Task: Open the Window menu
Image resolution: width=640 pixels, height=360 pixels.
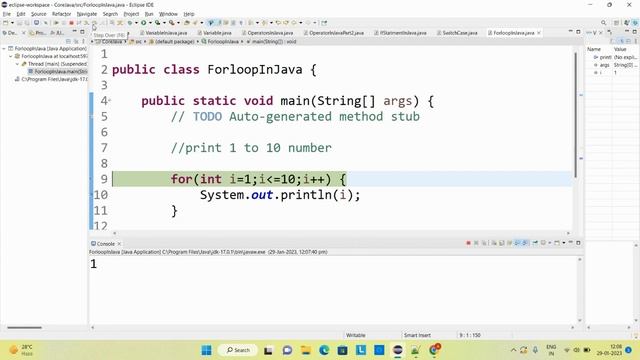Action: 168,14
